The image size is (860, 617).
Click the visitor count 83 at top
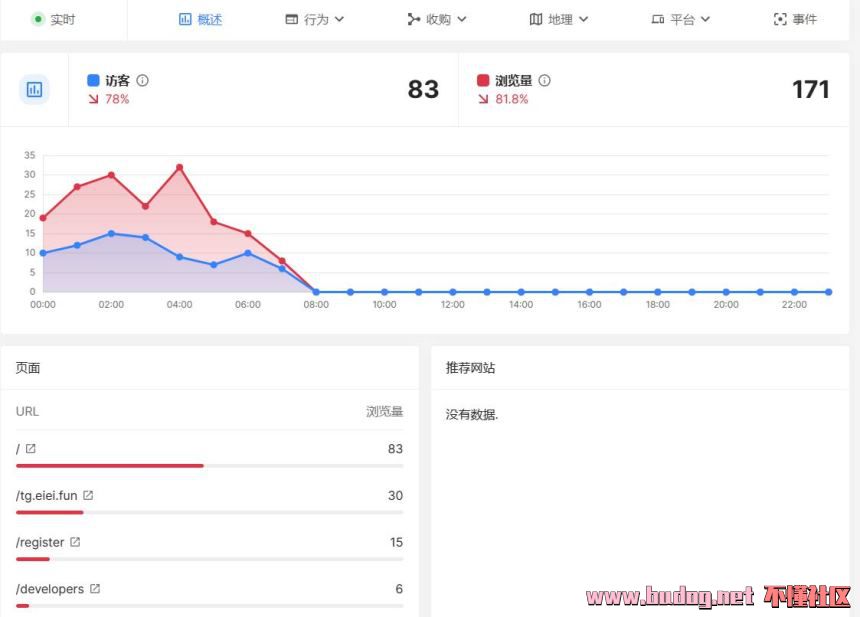click(x=423, y=89)
